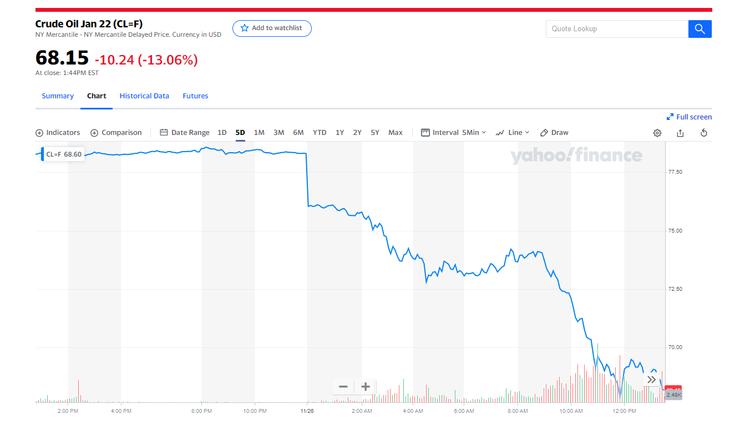
Task: Click the blue search magnifier button
Action: [700, 29]
